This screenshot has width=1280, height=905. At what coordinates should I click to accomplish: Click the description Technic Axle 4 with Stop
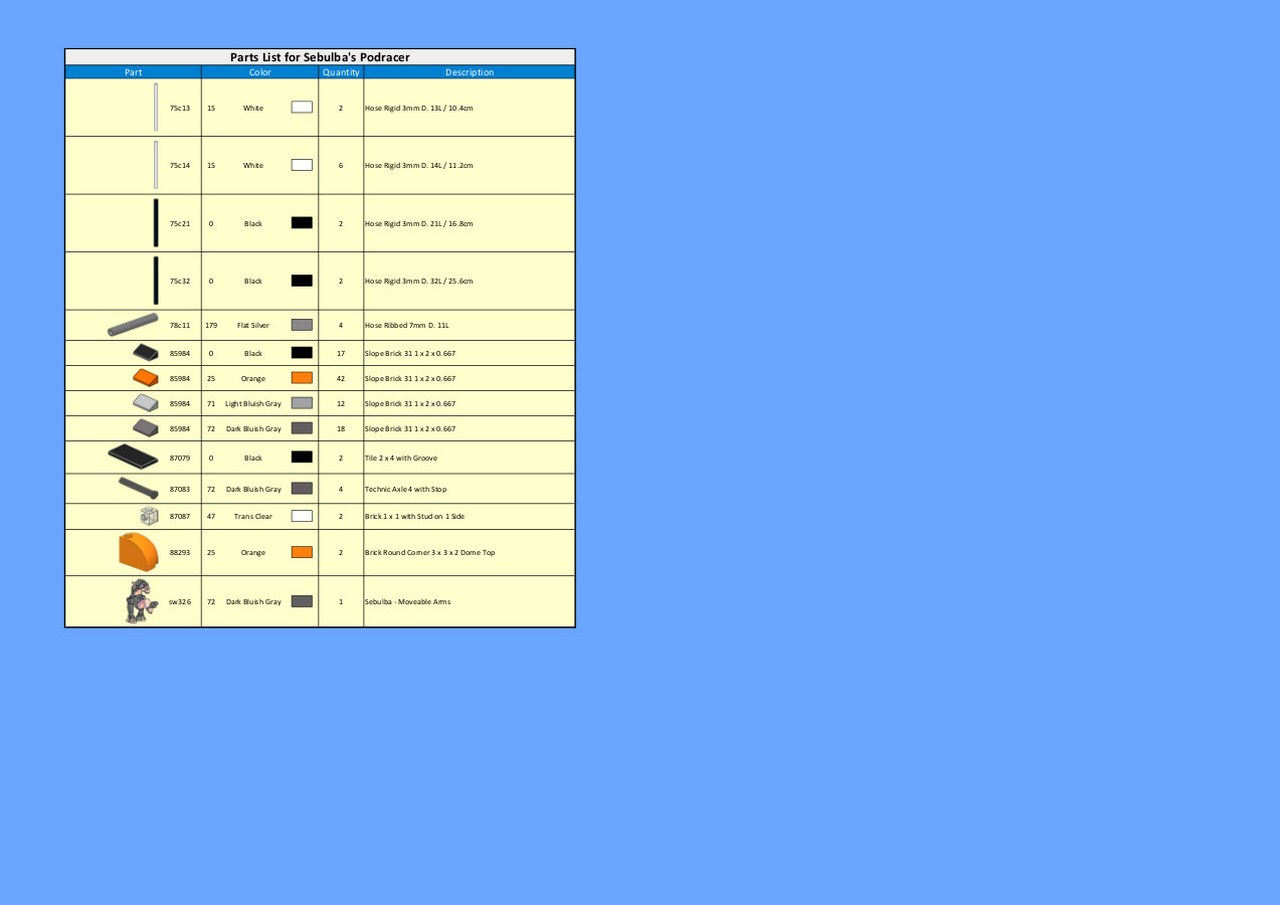tap(406, 489)
